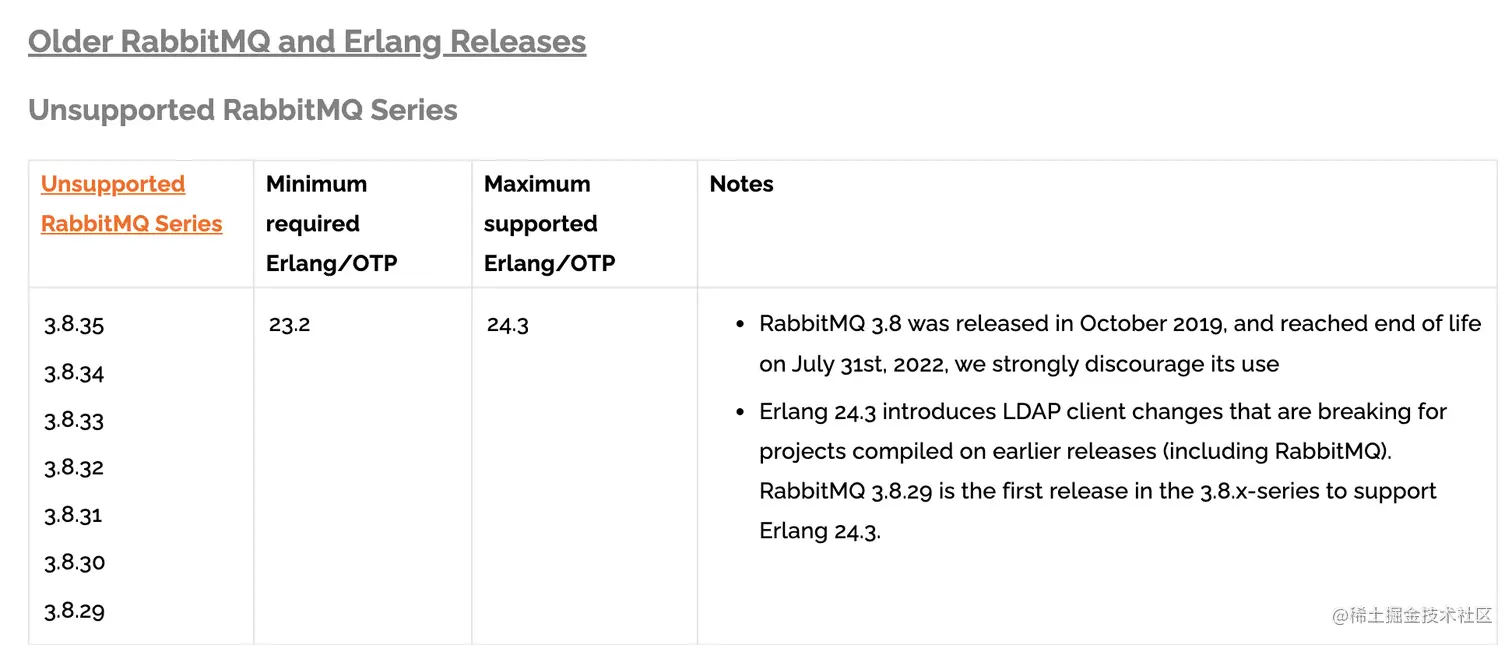The width and height of the screenshot is (1512, 645).
Task: Click the minimum Erlang value 23.2
Action: pyautogui.click(x=289, y=325)
